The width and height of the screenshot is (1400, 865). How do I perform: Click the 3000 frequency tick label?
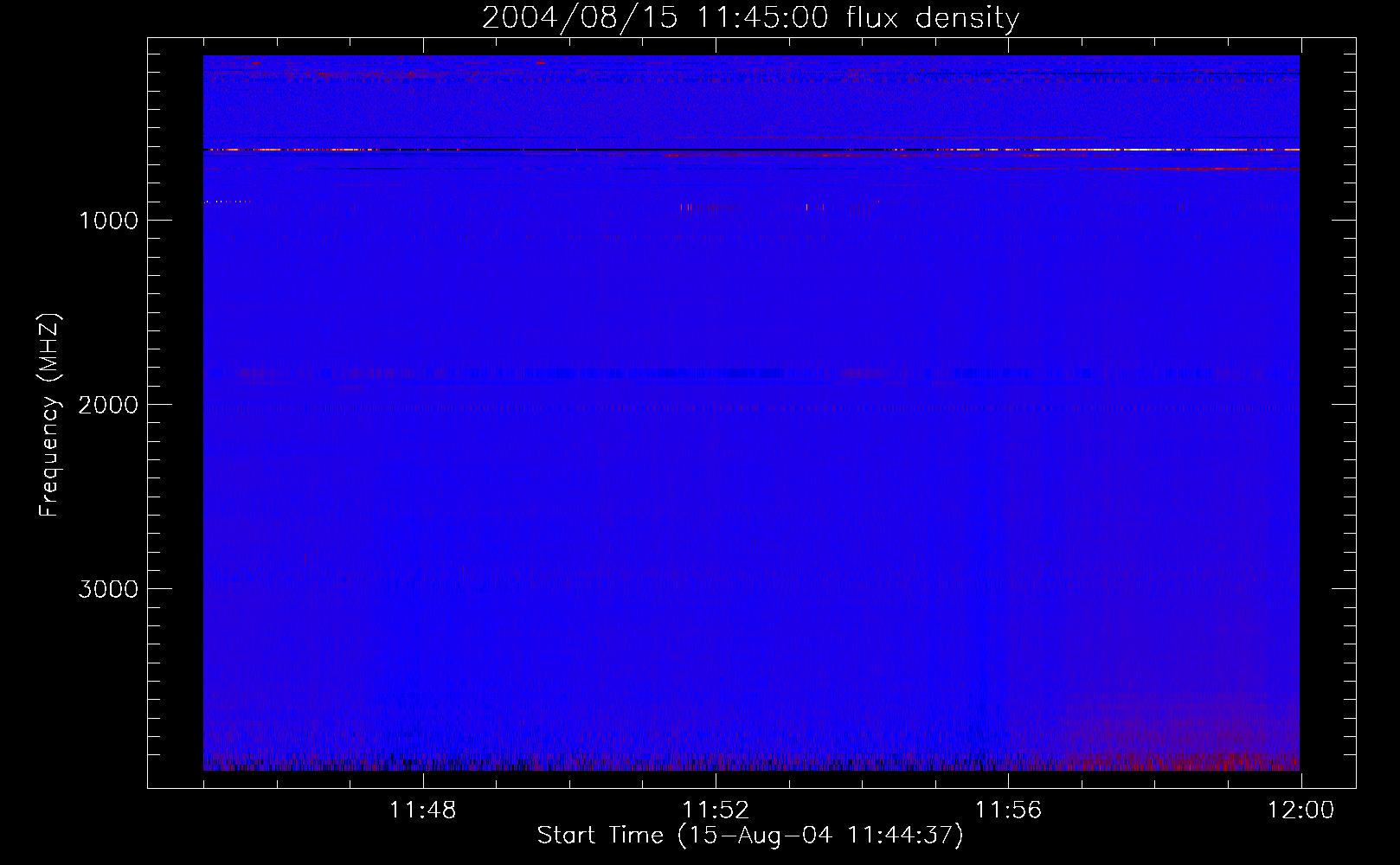point(108,589)
